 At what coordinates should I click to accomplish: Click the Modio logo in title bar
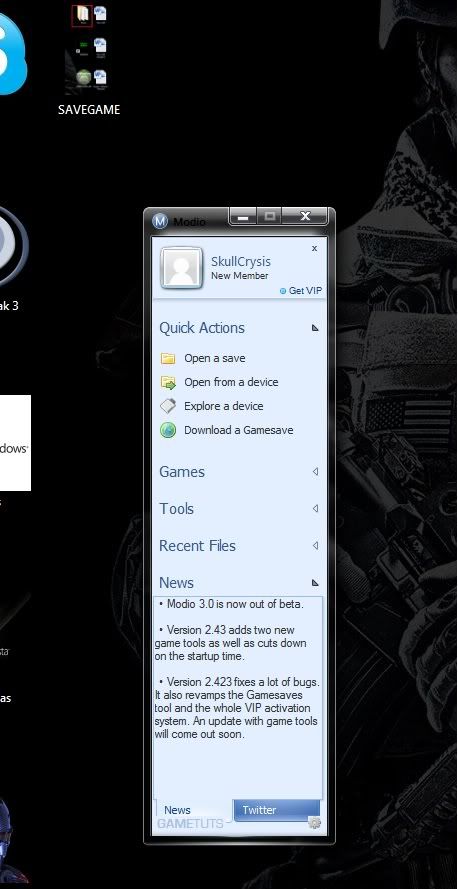pyautogui.click(x=160, y=221)
